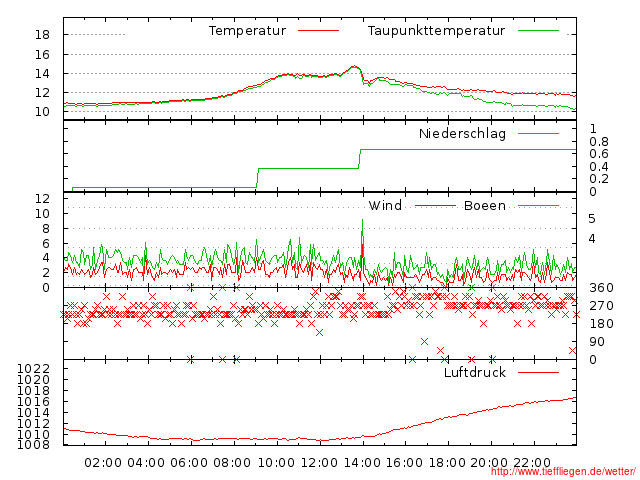640x480 pixels.
Task: Click the Wind legend label
Action: (x=385, y=205)
